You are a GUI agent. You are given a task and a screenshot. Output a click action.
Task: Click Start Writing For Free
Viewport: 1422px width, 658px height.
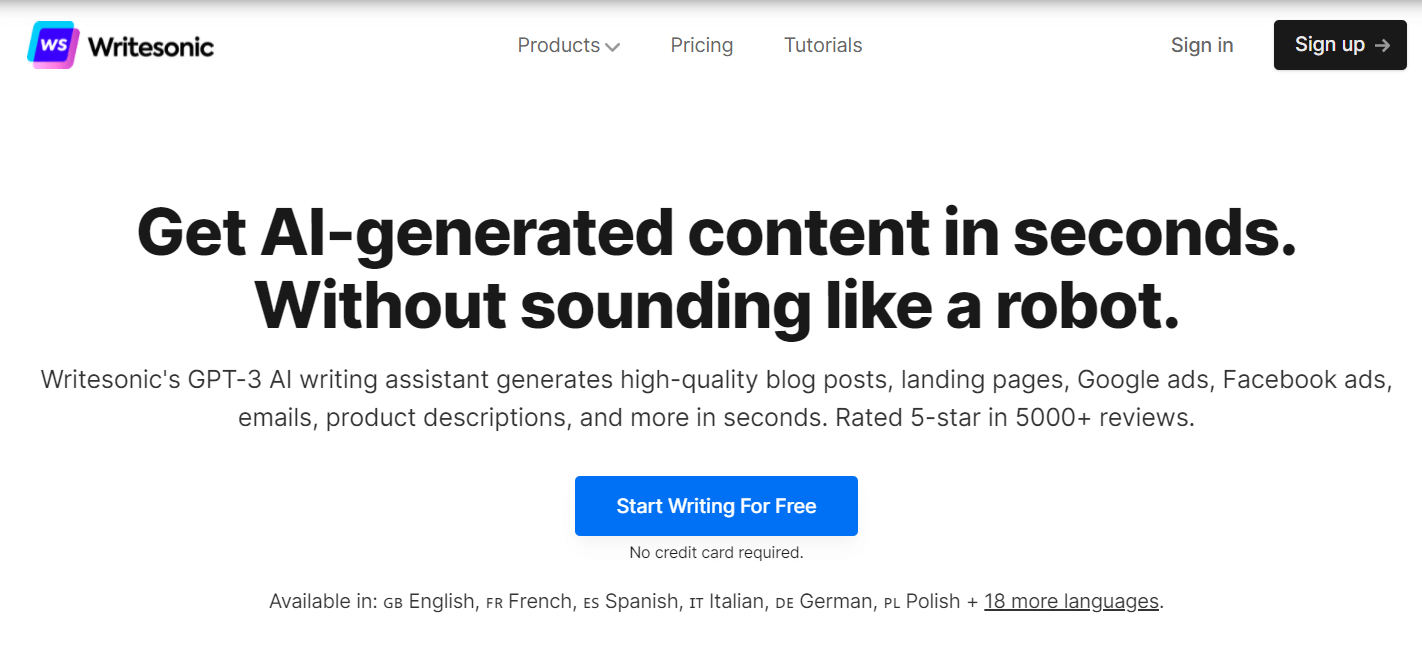point(716,506)
